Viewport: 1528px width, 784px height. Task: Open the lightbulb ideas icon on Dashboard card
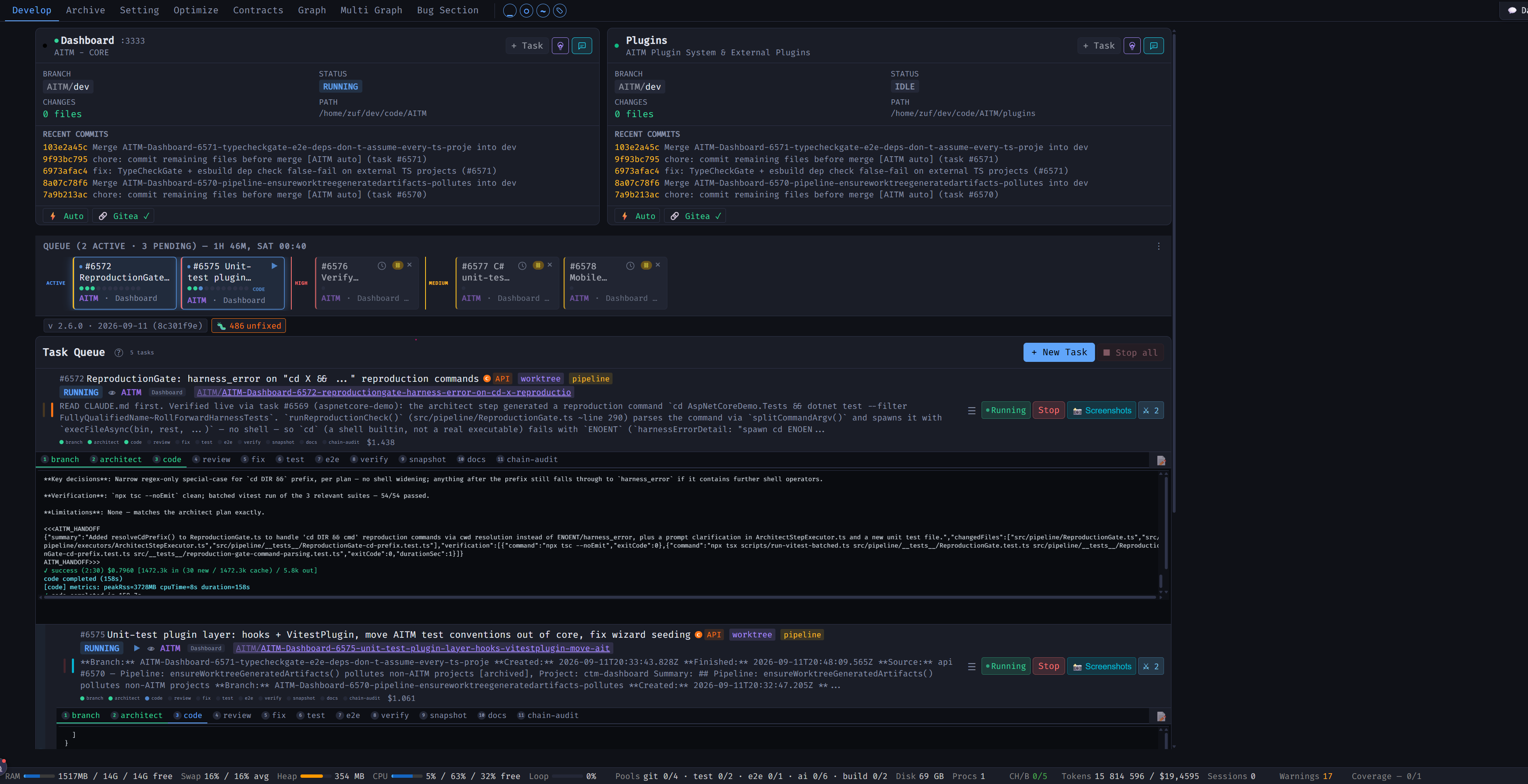[x=560, y=46]
